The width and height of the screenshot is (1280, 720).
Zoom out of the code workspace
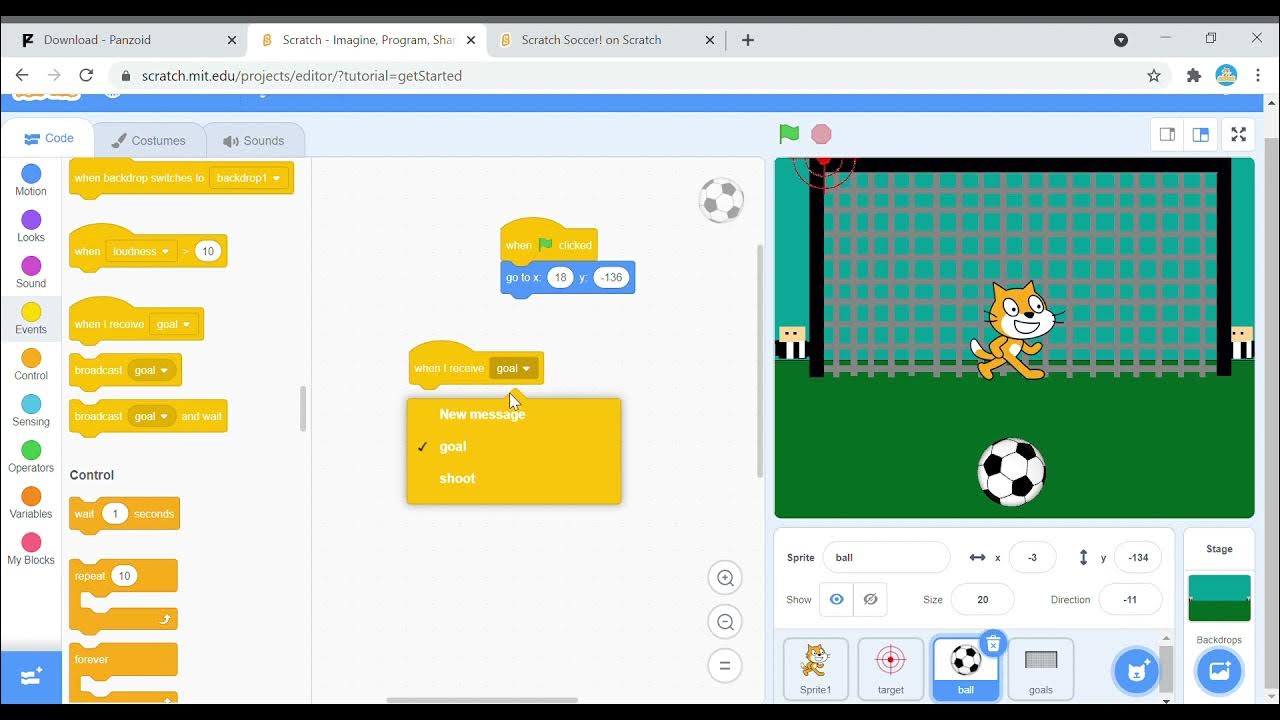tap(726, 622)
